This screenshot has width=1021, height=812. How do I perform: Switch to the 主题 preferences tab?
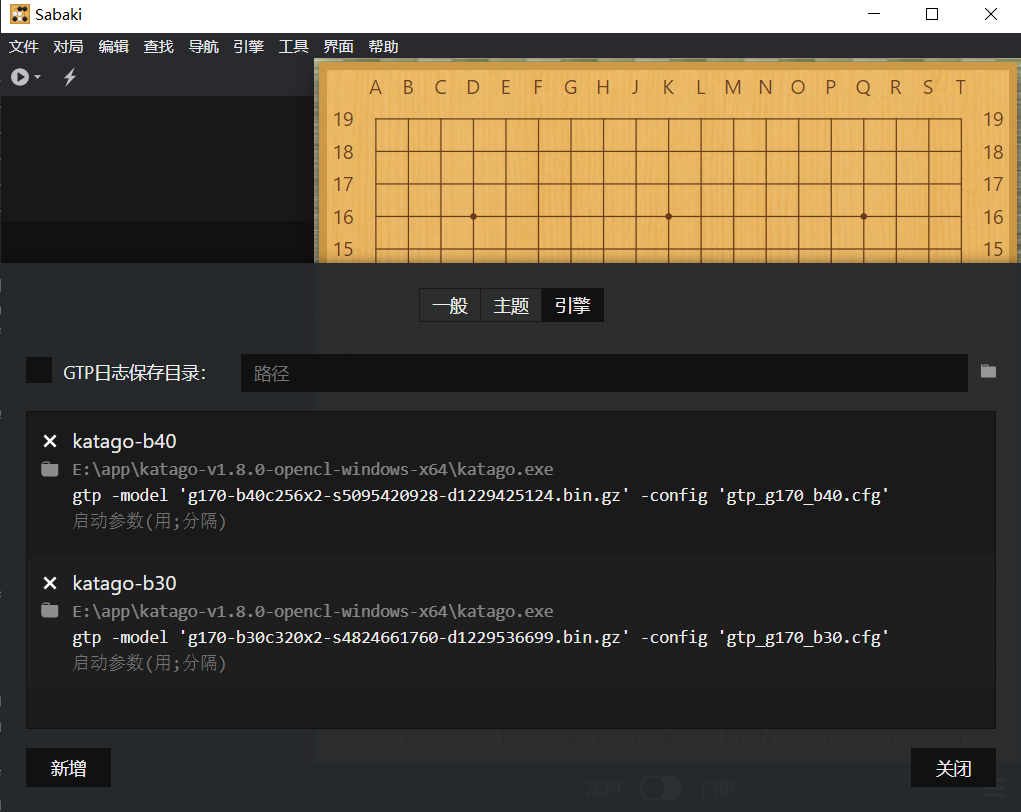click(x=511, y=305)
